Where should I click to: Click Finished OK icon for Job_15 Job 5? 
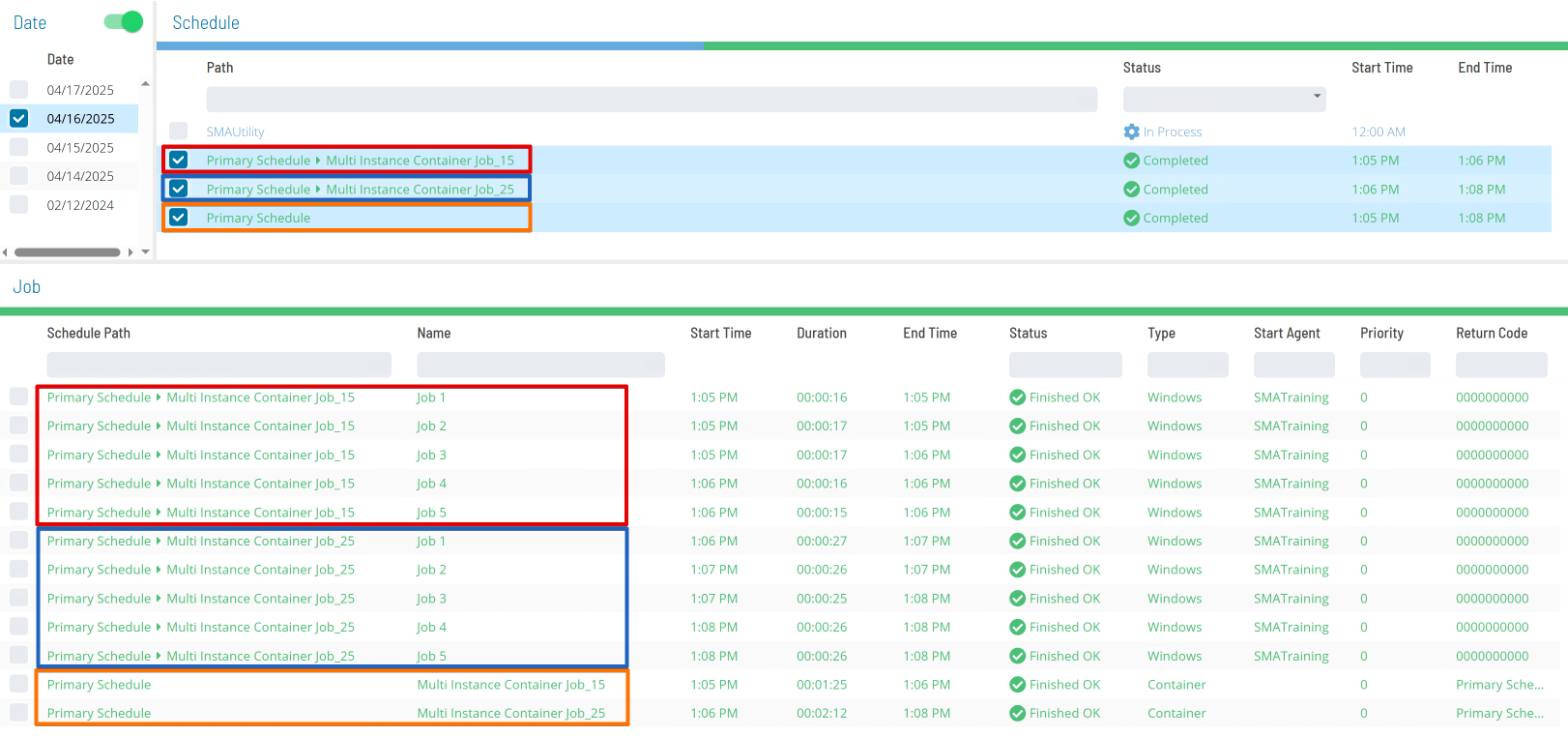pos(1017,513)
